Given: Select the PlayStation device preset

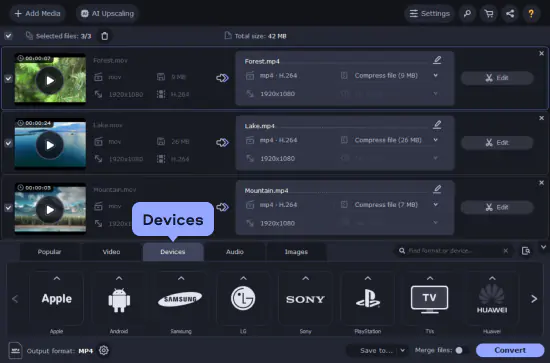Looking at the screenshot, I should [368, 299].
